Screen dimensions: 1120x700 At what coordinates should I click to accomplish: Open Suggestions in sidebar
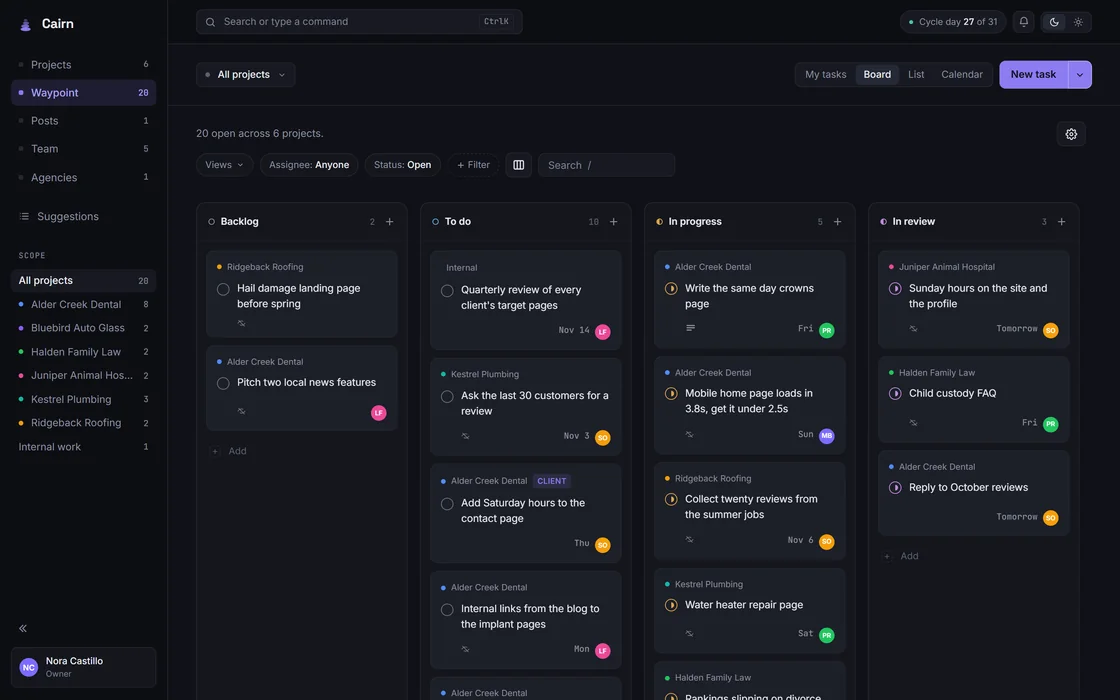click(84, 216)
